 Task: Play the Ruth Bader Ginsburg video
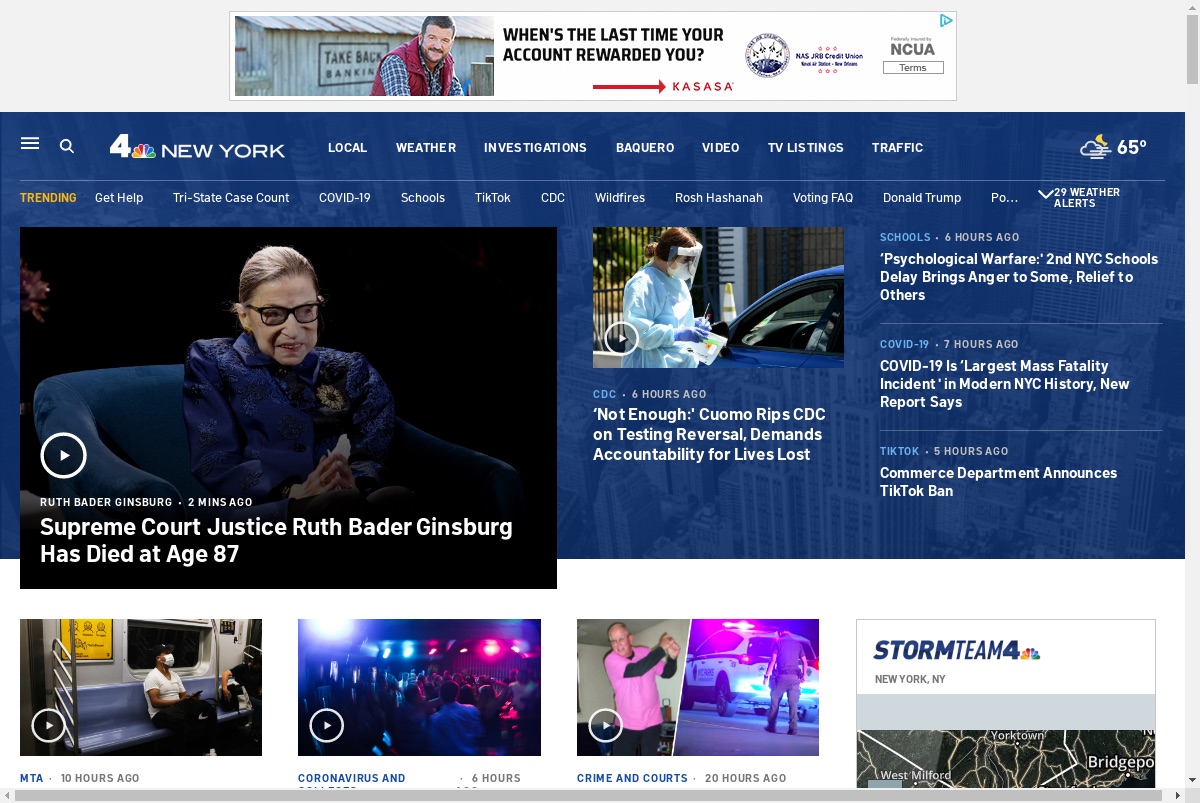pos(64,455)
